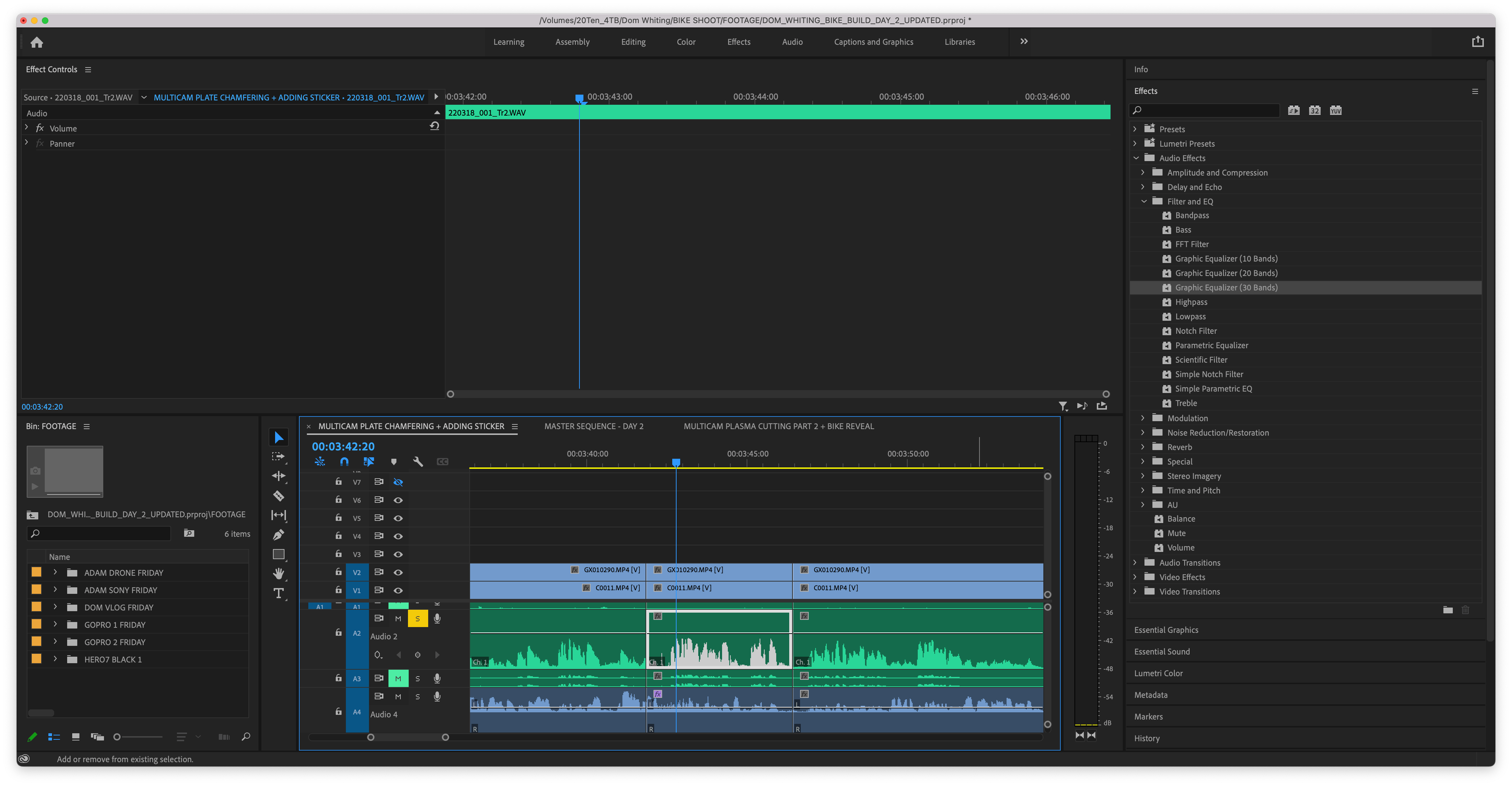Open the Color workspace menu item
This screenshot has width=1512, height=786.
point(686,42)
